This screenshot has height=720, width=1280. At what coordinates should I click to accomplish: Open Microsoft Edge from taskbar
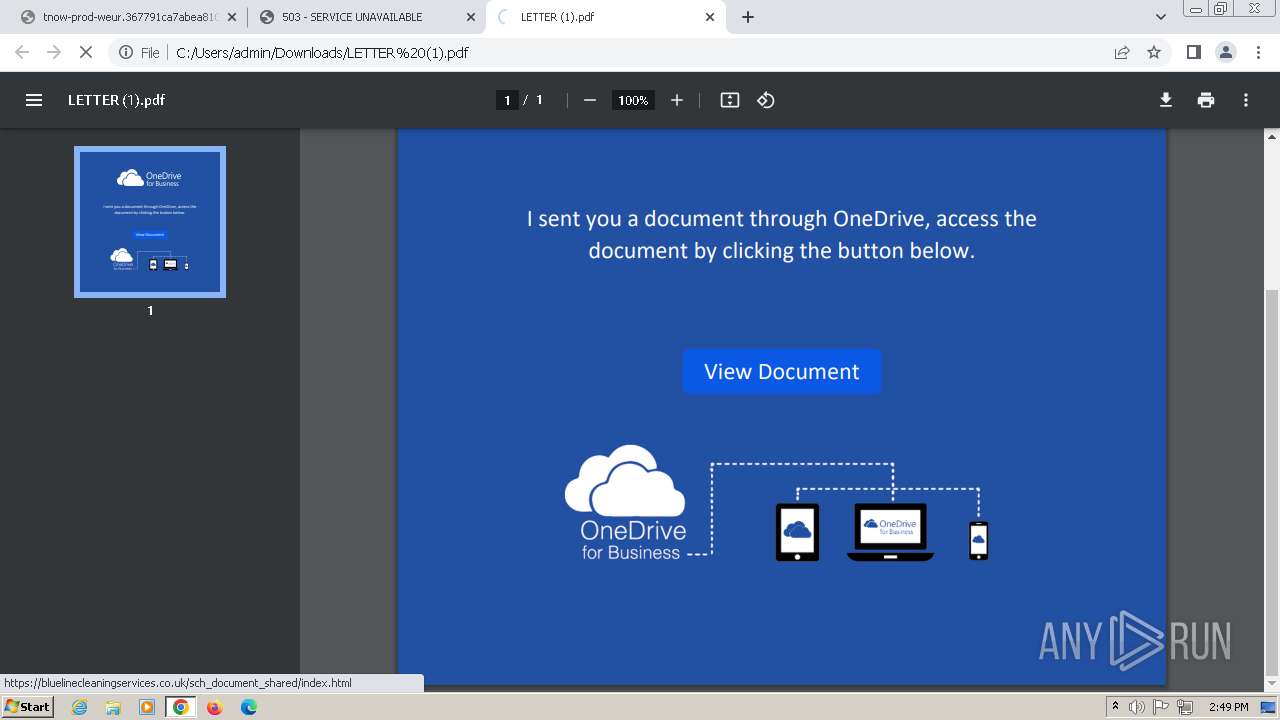click(x=248, y=707)
